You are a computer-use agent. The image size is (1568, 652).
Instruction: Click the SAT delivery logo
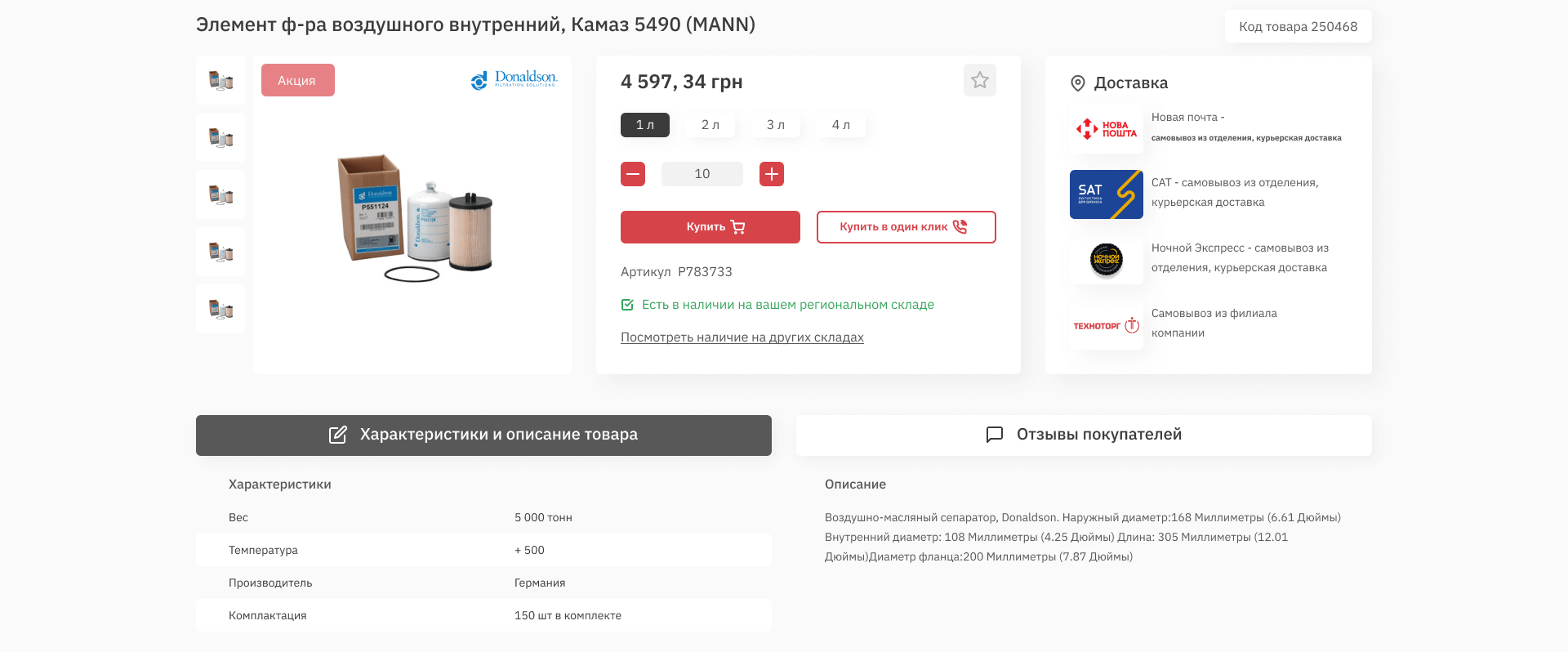click(1106, 194)
